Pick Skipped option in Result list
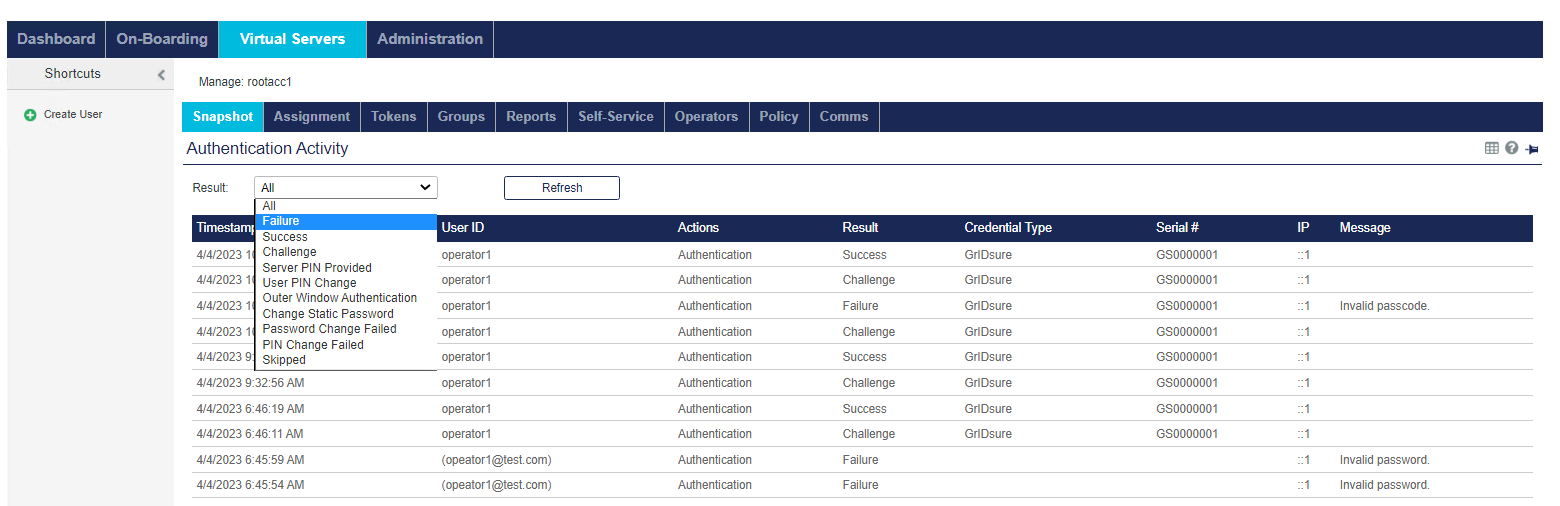This screenshot has width=1560, height=506. pos(284,360)
